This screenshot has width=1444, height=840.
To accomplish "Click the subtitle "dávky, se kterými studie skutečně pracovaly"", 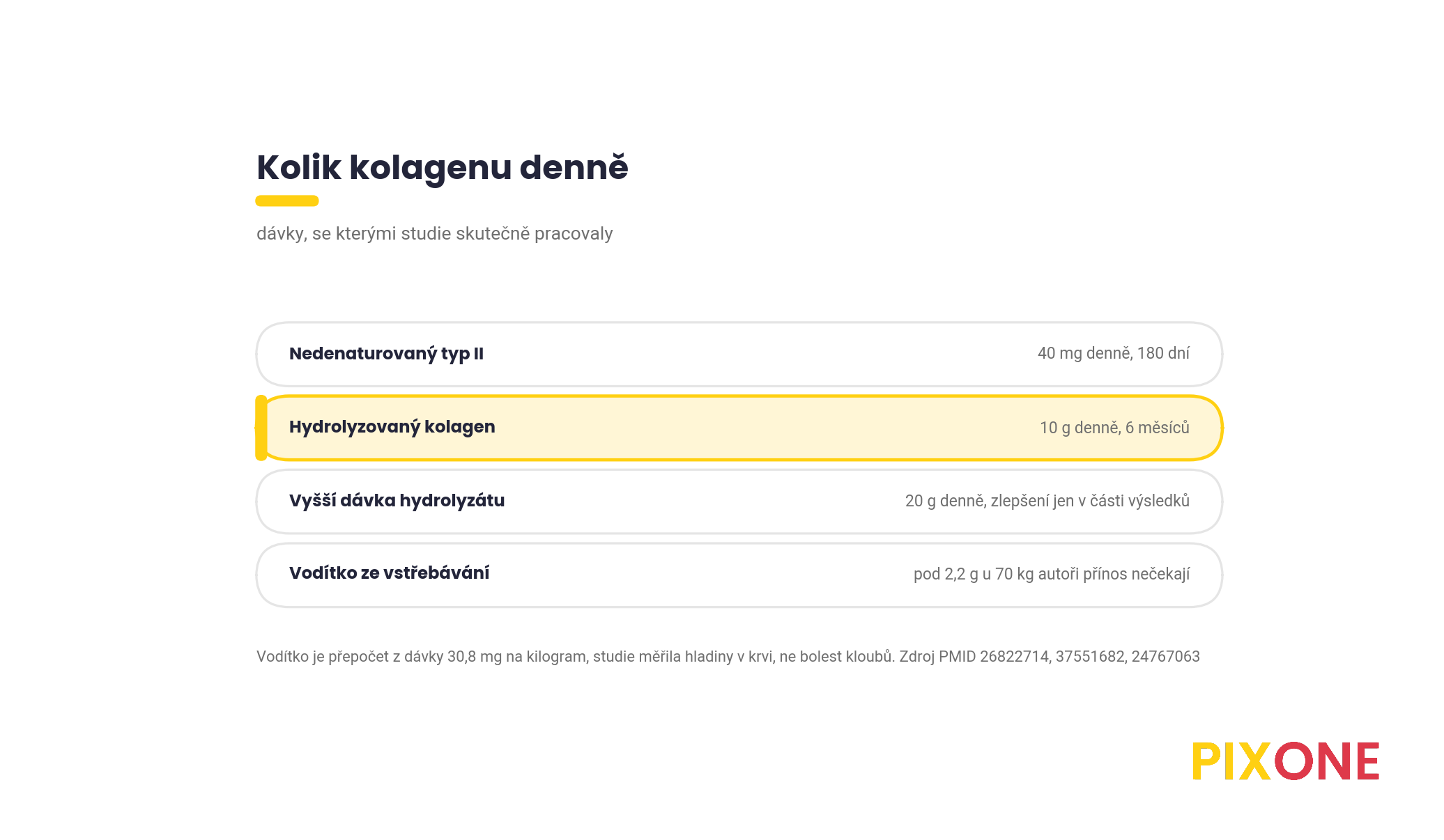I will tap(435, 233).
